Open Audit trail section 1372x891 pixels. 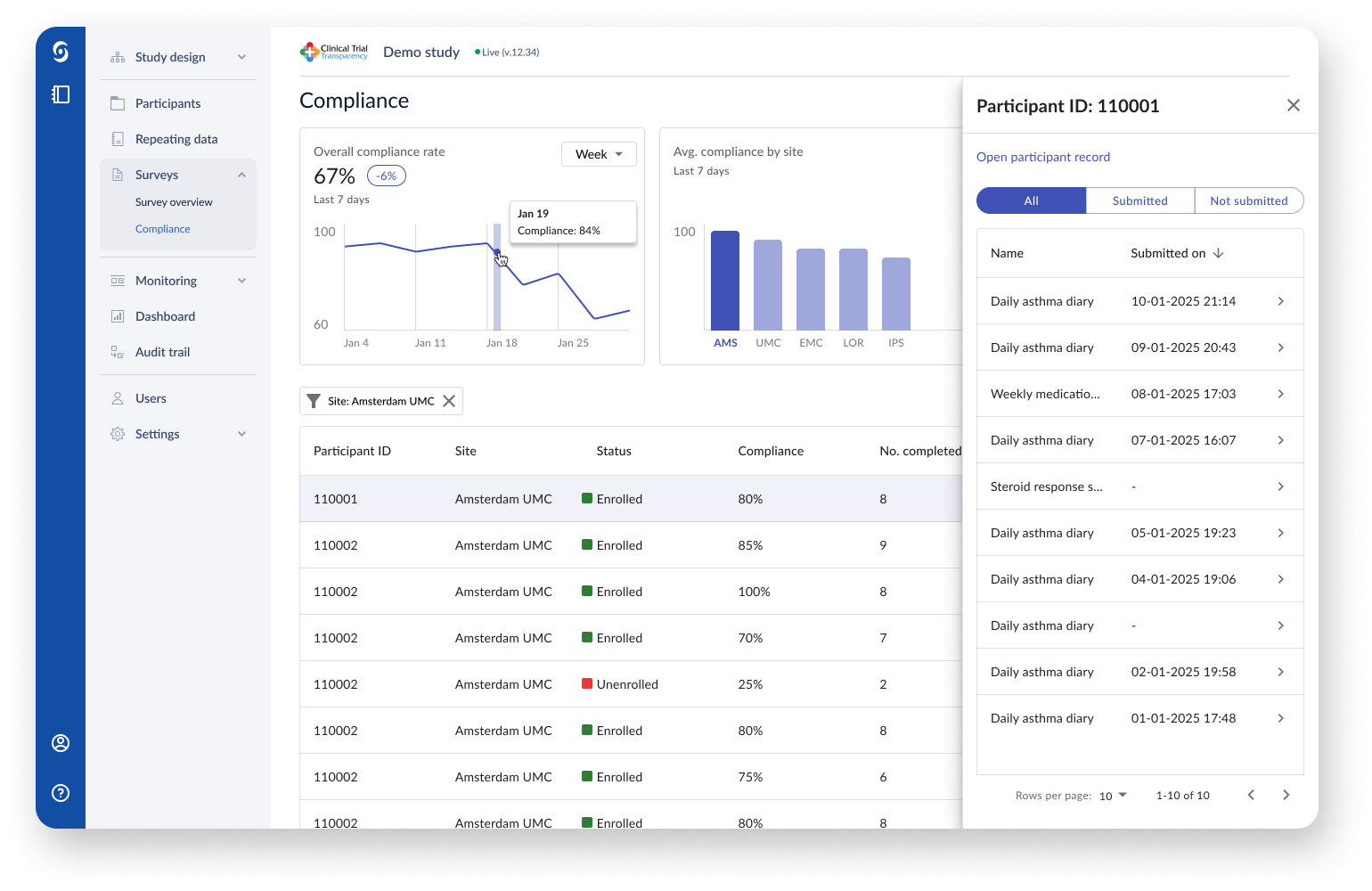click(x=162, y=352)
